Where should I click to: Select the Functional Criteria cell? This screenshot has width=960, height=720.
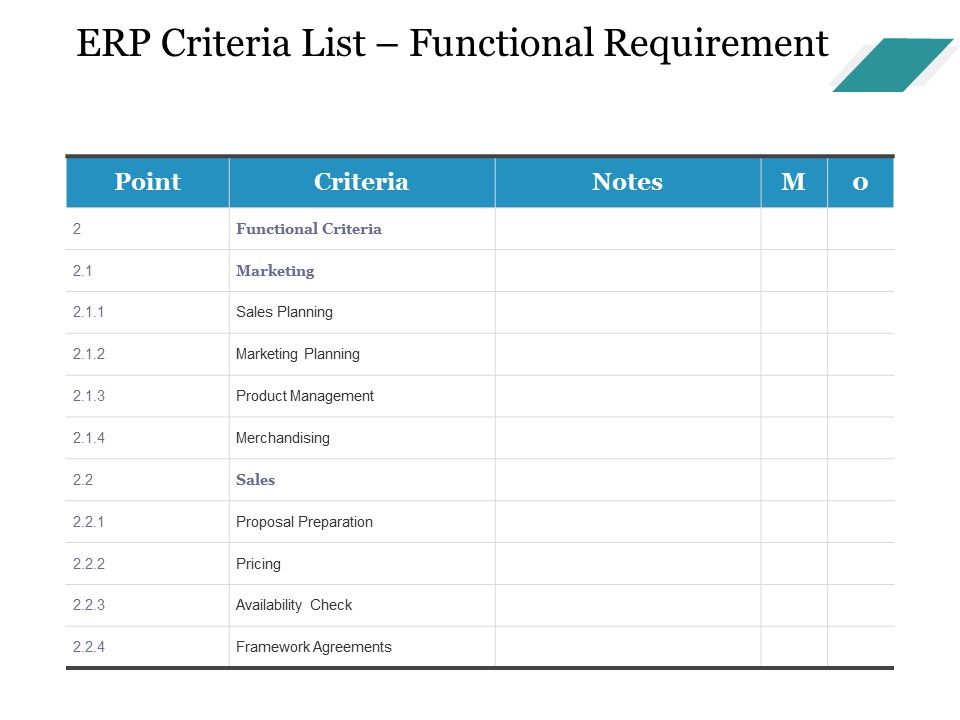coord(362,228)
